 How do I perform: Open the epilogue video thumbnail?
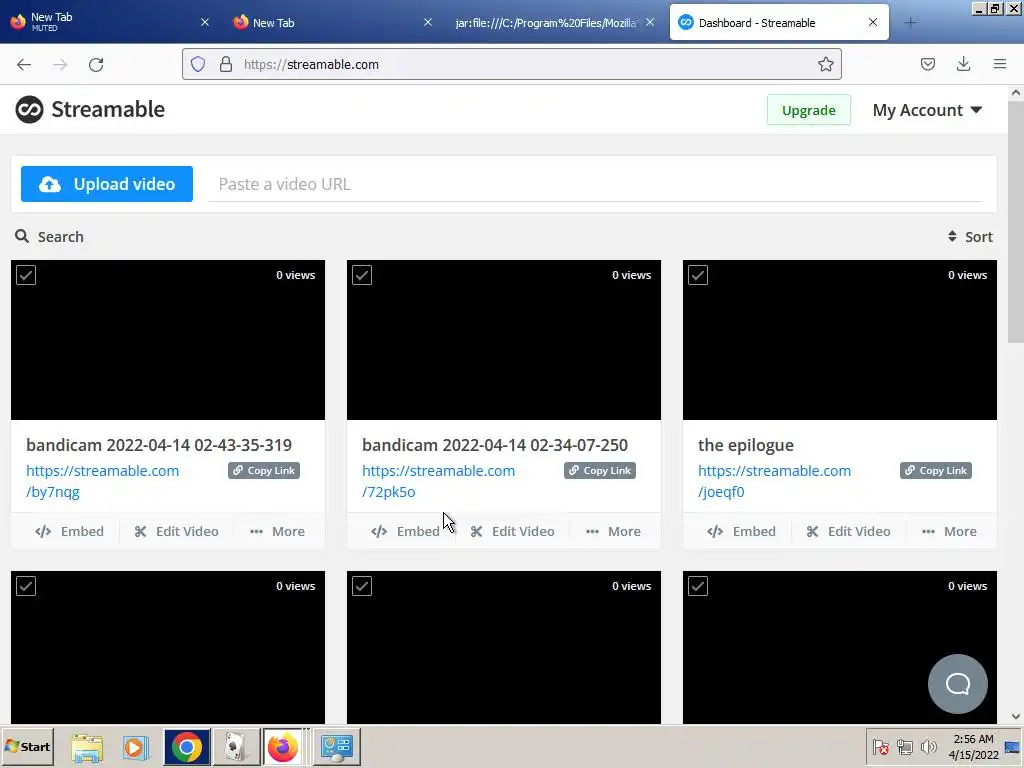840,340
